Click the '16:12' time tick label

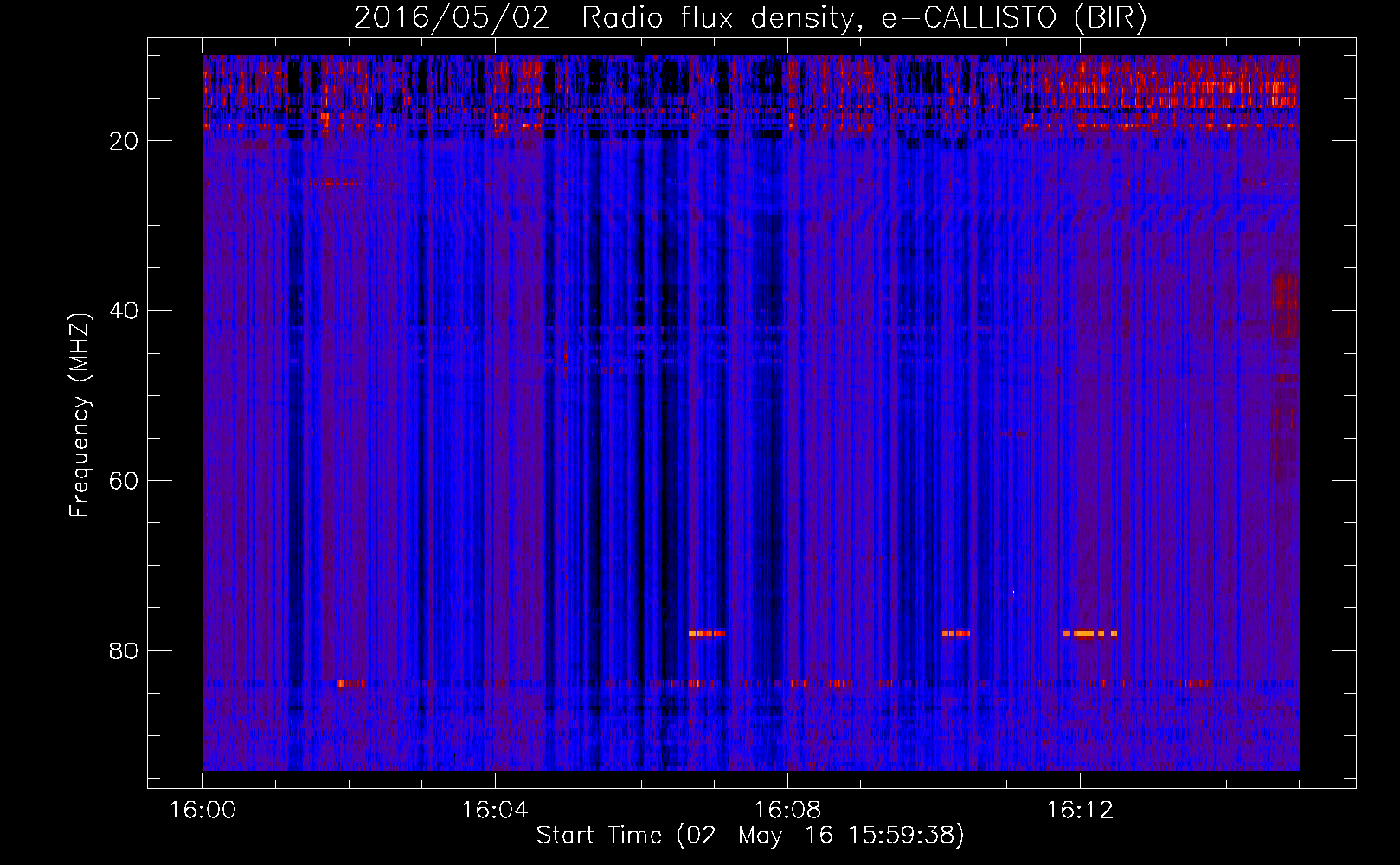point(1080,811)
